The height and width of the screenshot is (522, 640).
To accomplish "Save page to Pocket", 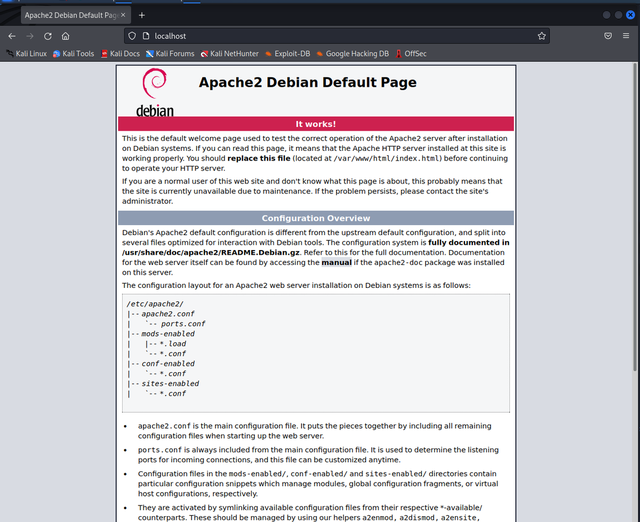I will tap(609, 35).
